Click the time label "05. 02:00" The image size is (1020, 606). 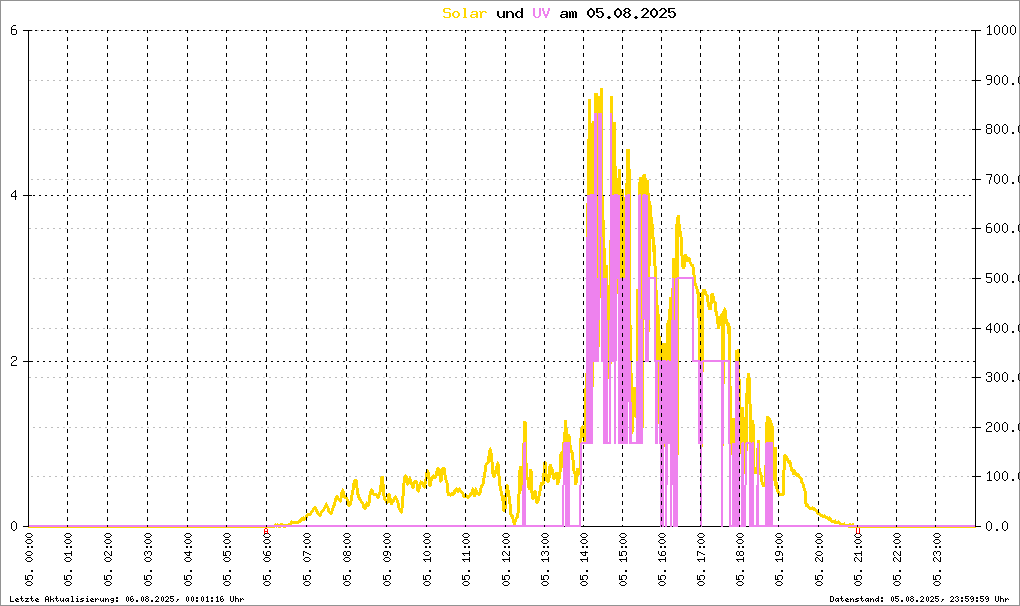[108, 560]
